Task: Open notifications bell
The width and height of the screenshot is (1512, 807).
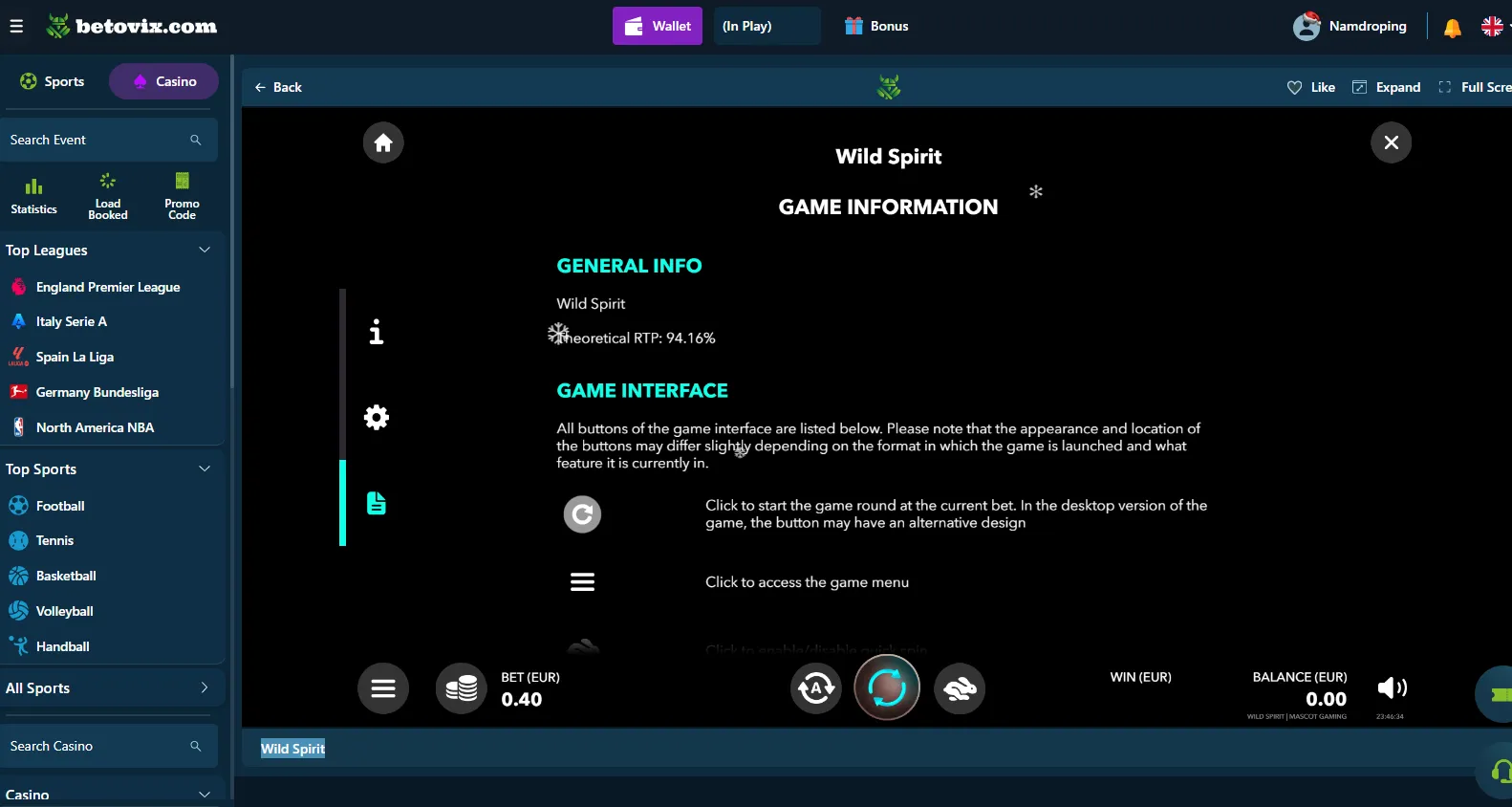Action: point(1452,27)
